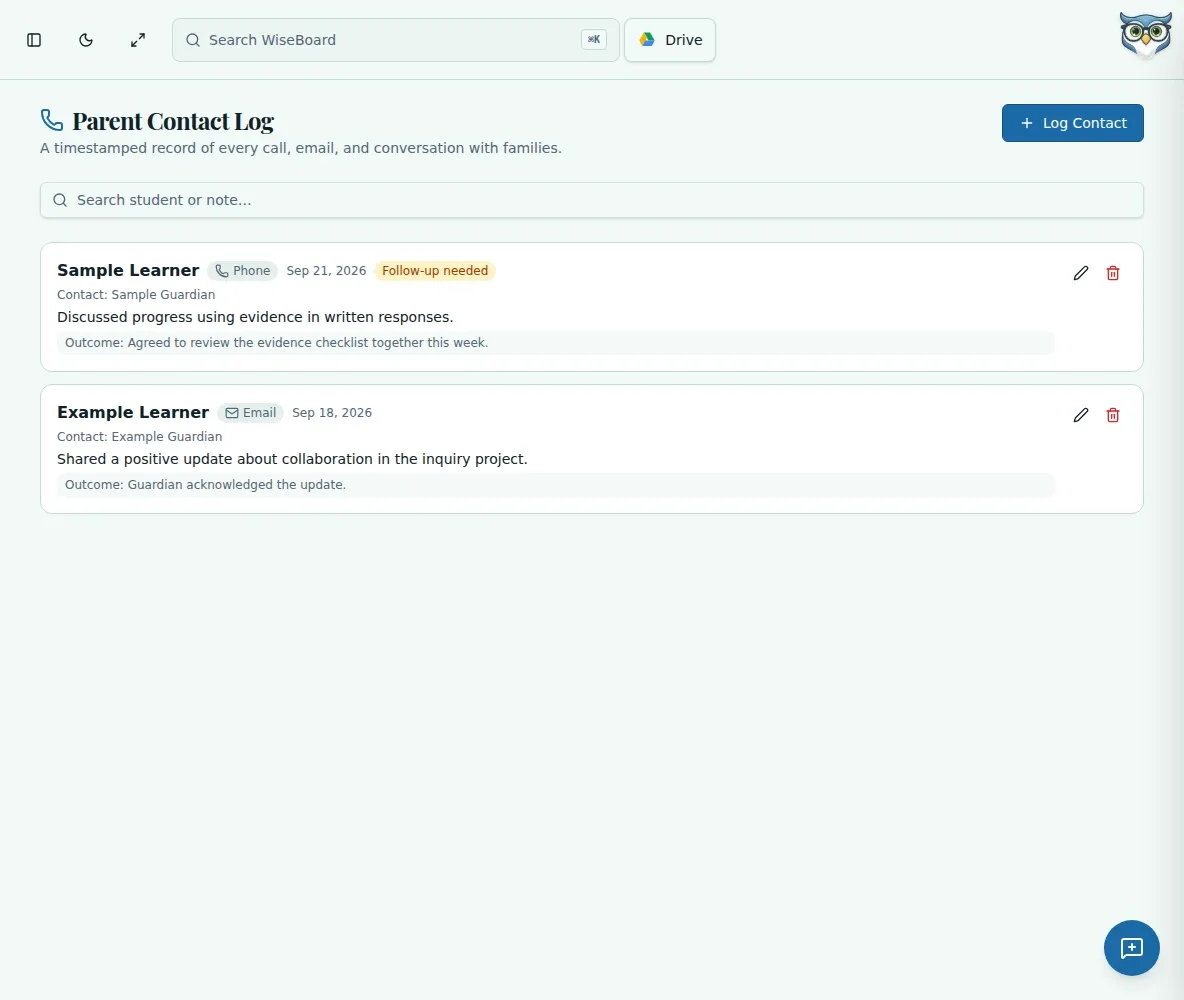The width and height of the screenshot is (1184, 1000).
Task: Expand to fullscreen with arrows icon
Action: coord(137,40)
